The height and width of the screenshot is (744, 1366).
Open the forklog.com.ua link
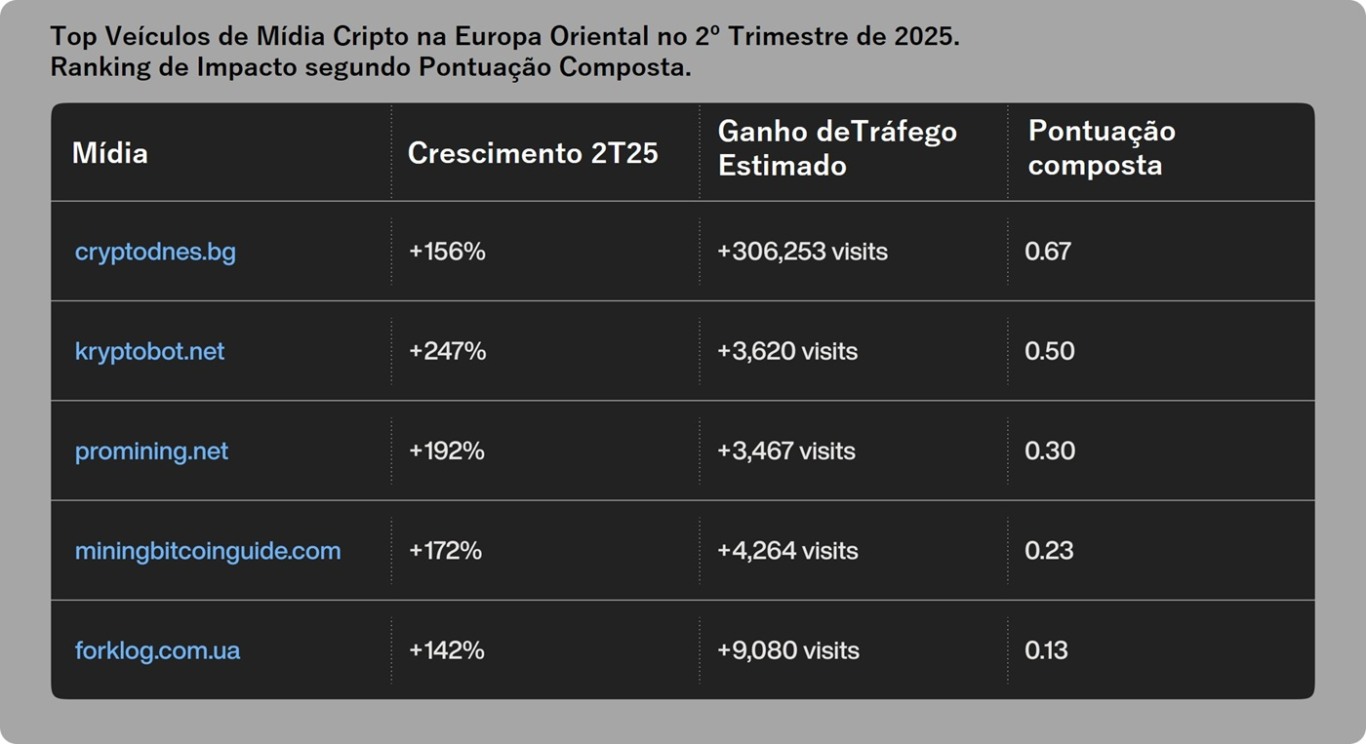(157, 651)
